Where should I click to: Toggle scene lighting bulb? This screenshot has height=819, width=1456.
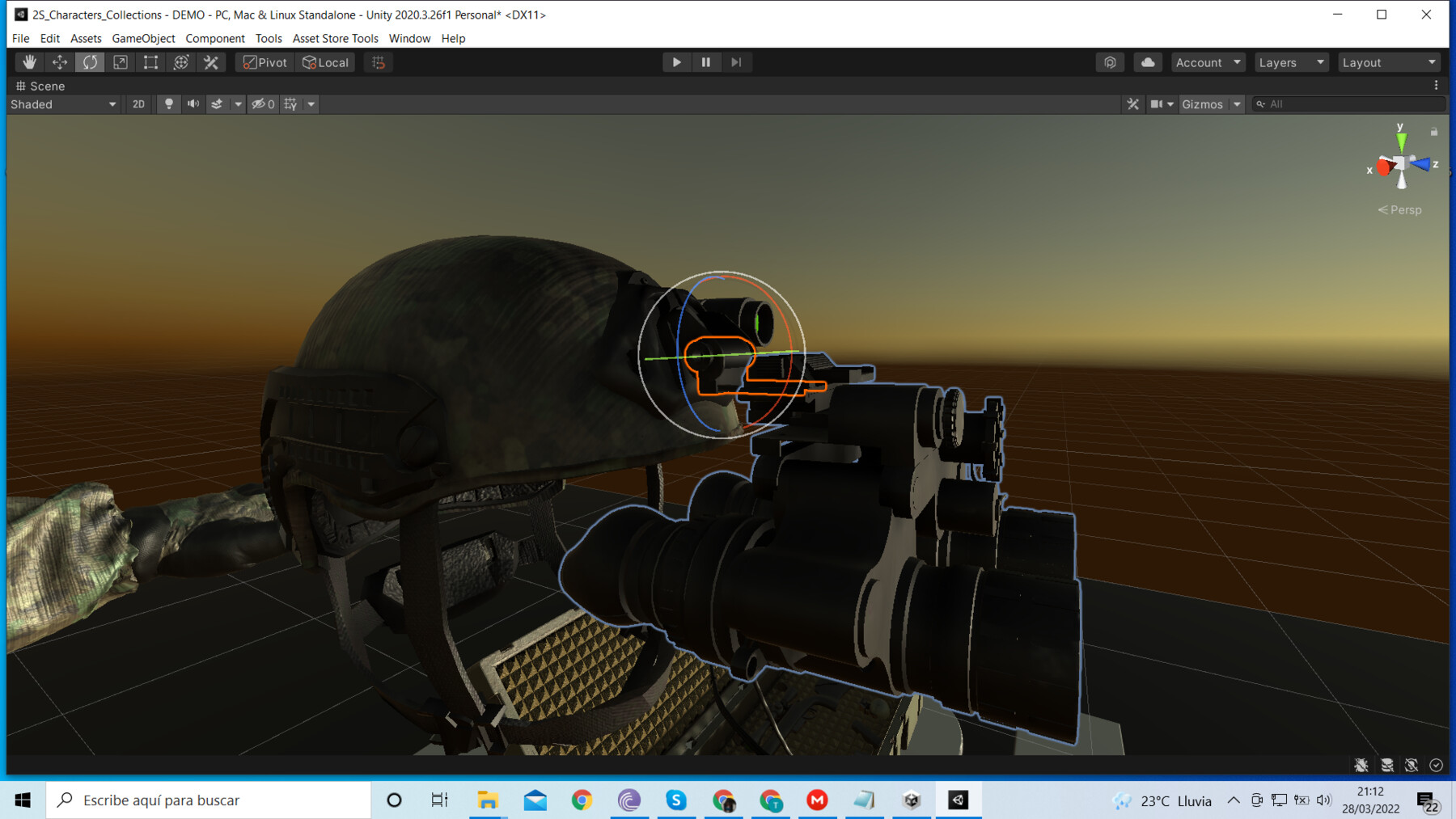(168, 103)
